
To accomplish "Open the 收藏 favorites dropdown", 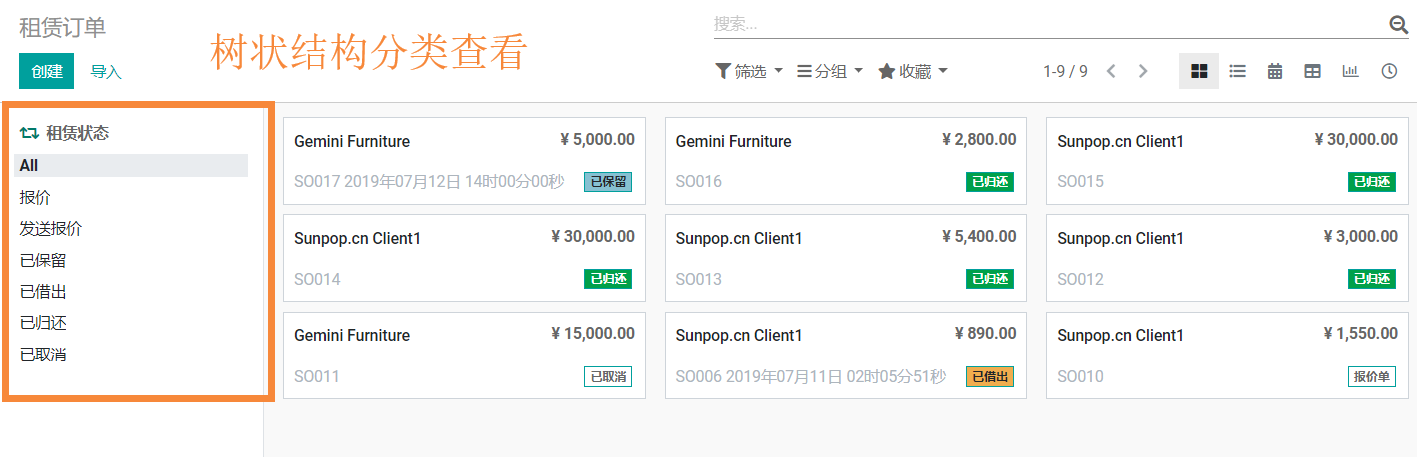I will click(912, 71).
